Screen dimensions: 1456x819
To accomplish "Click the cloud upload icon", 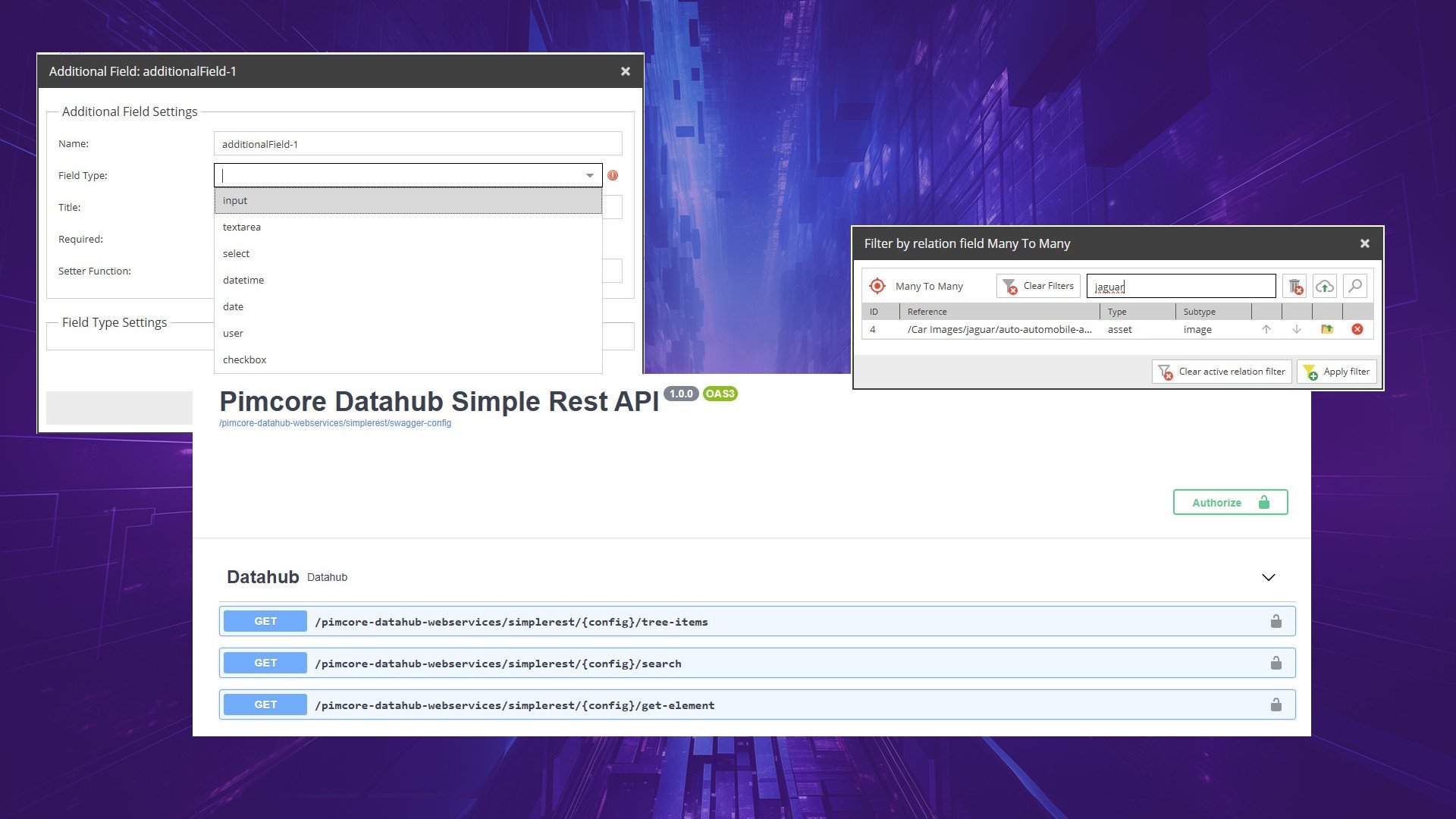I will (x=1325, y=286).
